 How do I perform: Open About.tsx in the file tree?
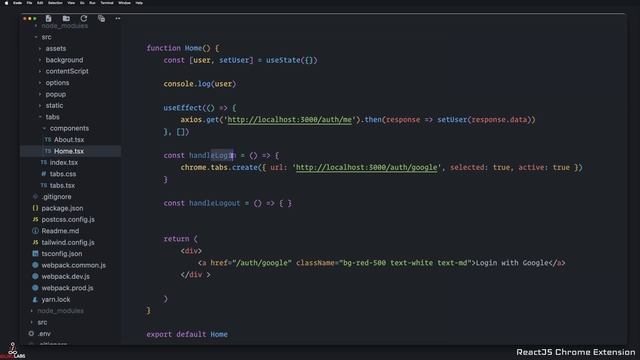69,140
